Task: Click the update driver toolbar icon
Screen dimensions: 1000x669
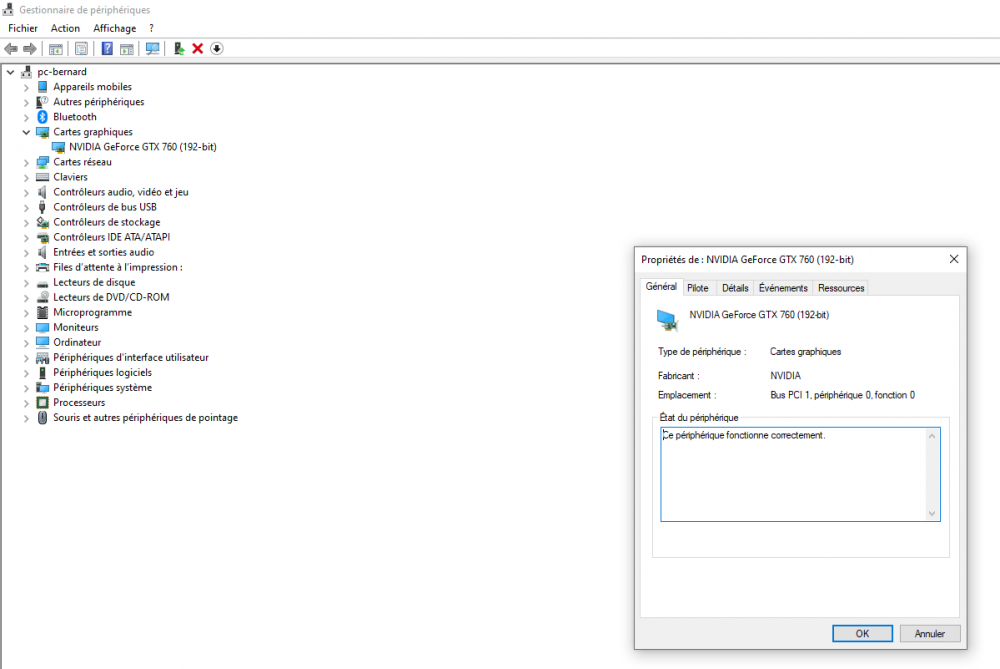Action: click(x=179, y=49)
